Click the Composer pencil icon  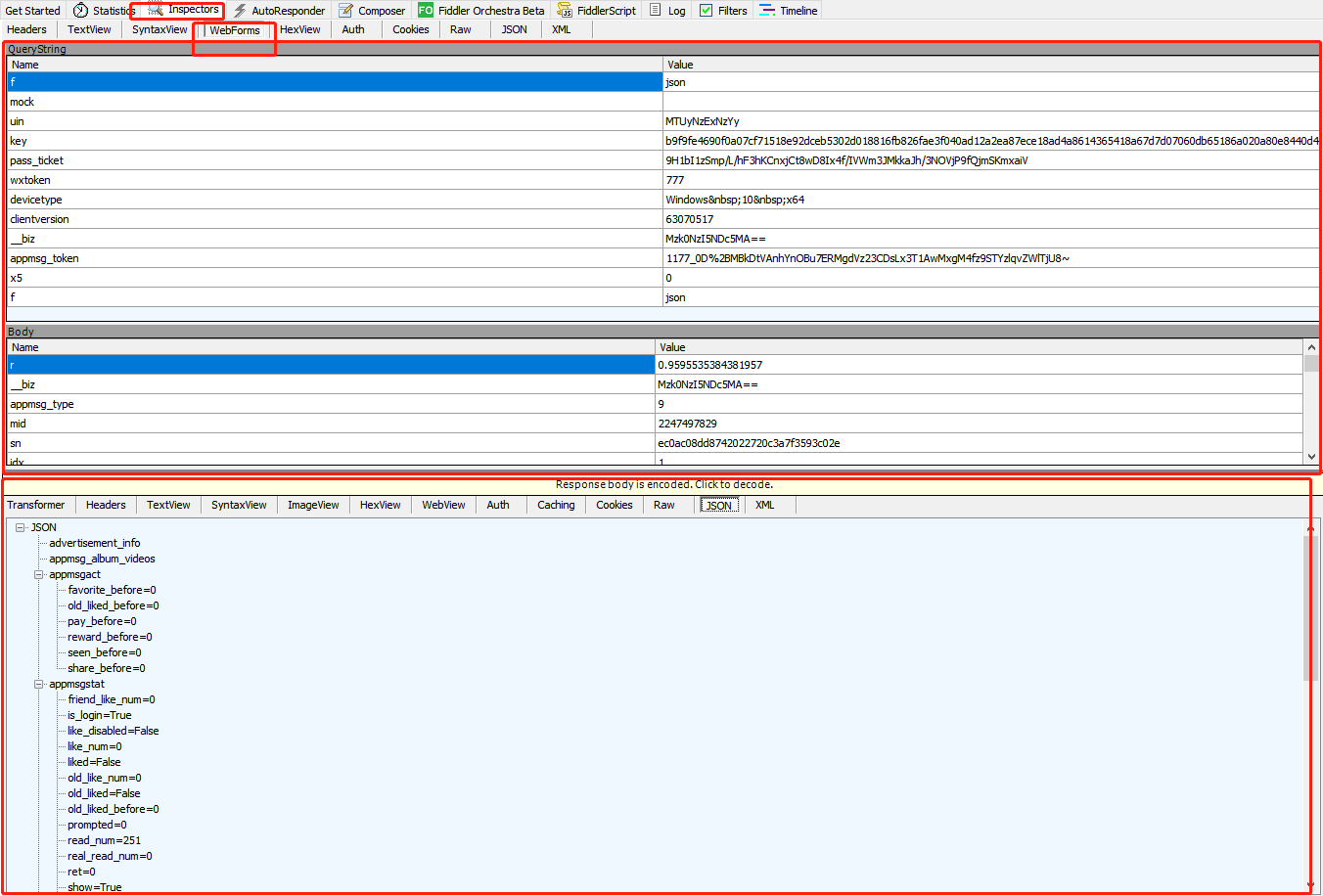[x=346, y=11]
